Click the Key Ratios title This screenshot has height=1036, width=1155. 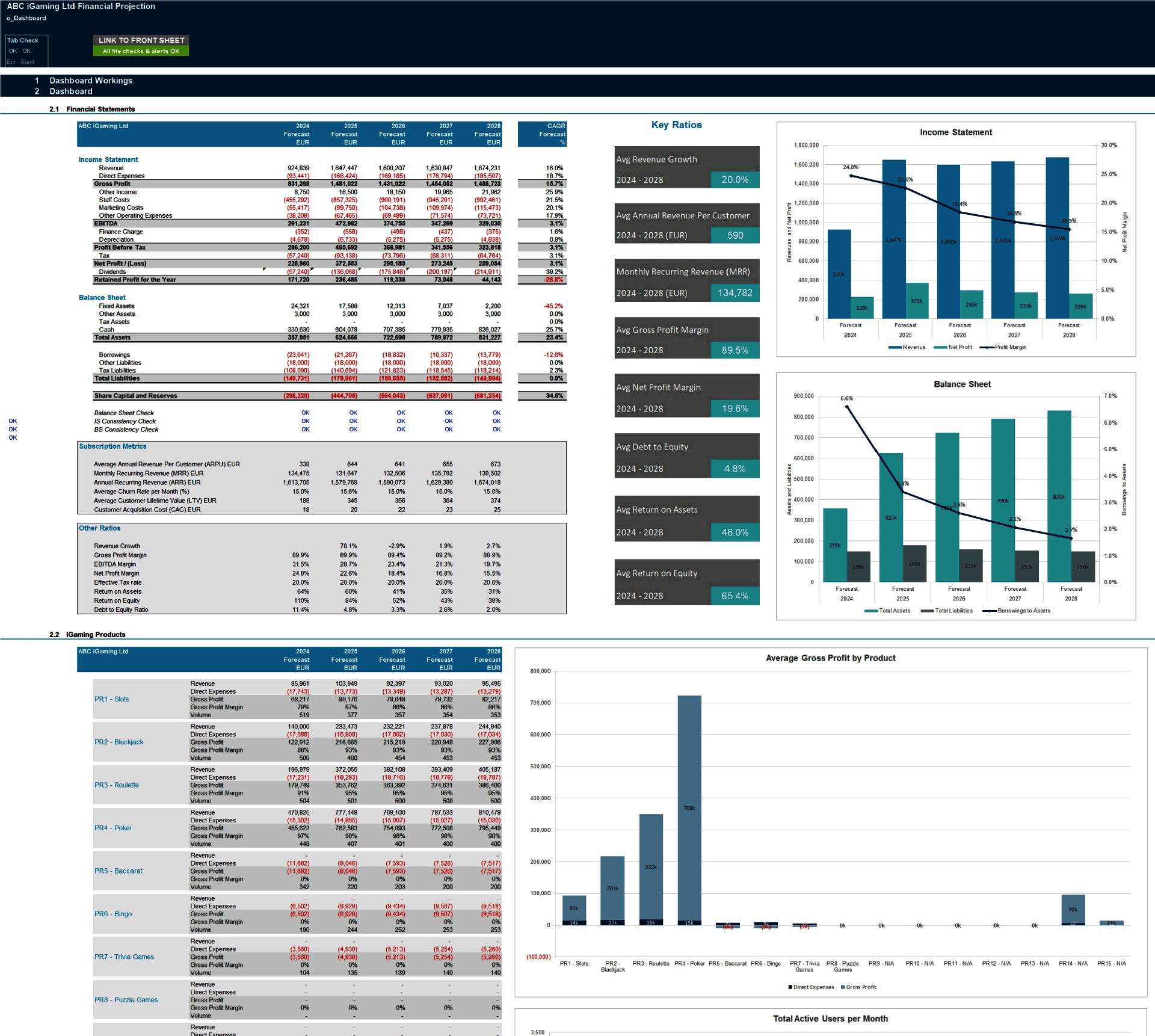point(676,125)
